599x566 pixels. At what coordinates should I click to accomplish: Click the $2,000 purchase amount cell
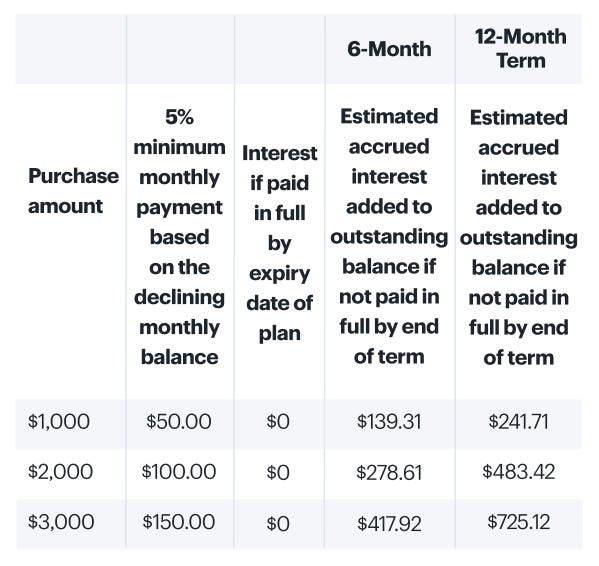(x=60, y=471)
